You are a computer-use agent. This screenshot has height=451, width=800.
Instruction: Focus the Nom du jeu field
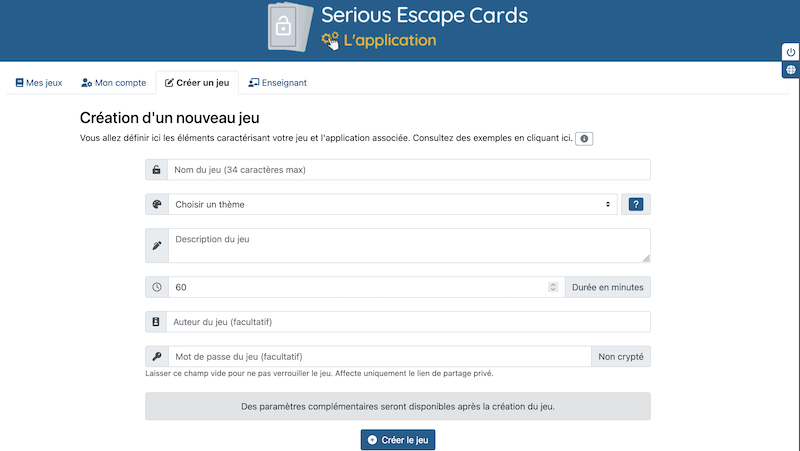(x=409, y=170)
